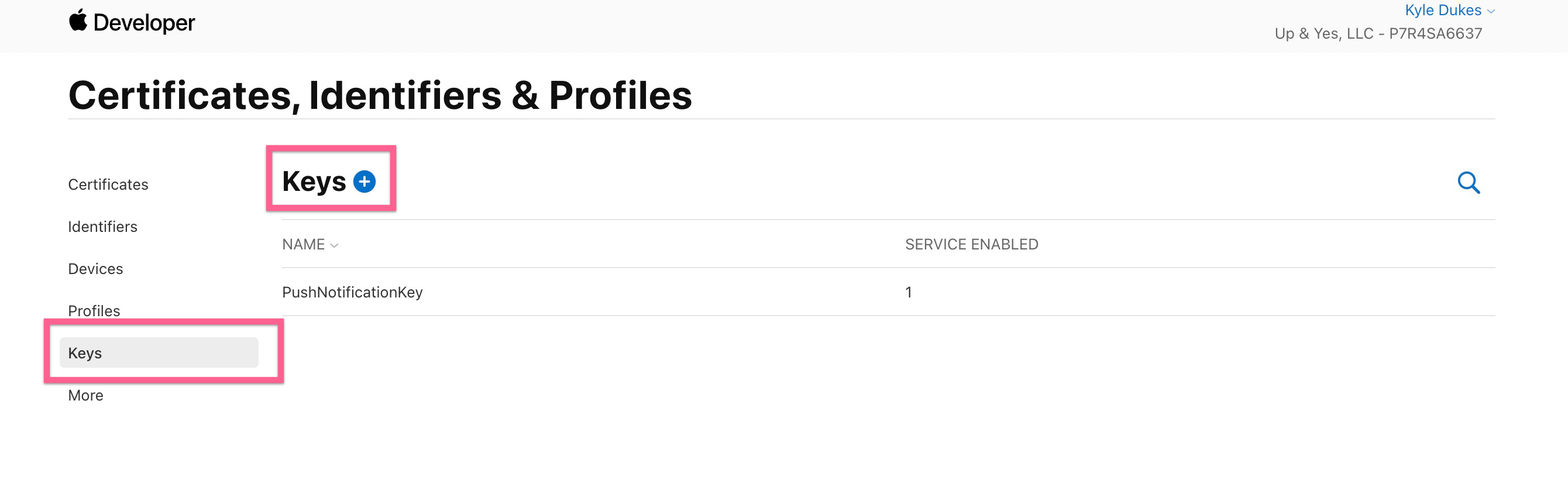Click the service enabled count for PushNotificationKey

point(907,292)
